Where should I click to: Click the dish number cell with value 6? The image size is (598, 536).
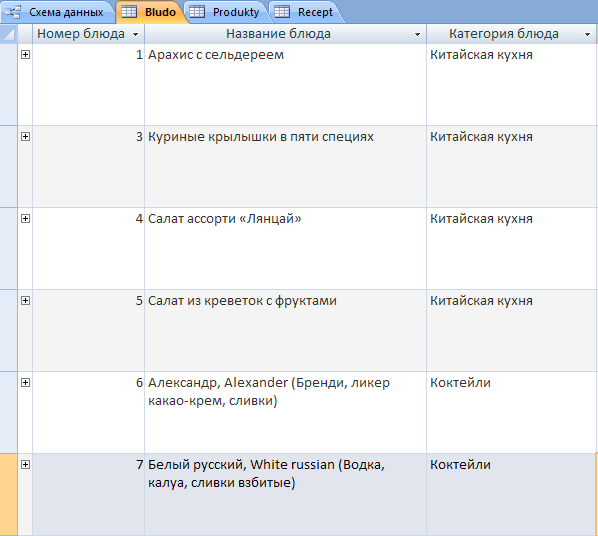point(88,413)
